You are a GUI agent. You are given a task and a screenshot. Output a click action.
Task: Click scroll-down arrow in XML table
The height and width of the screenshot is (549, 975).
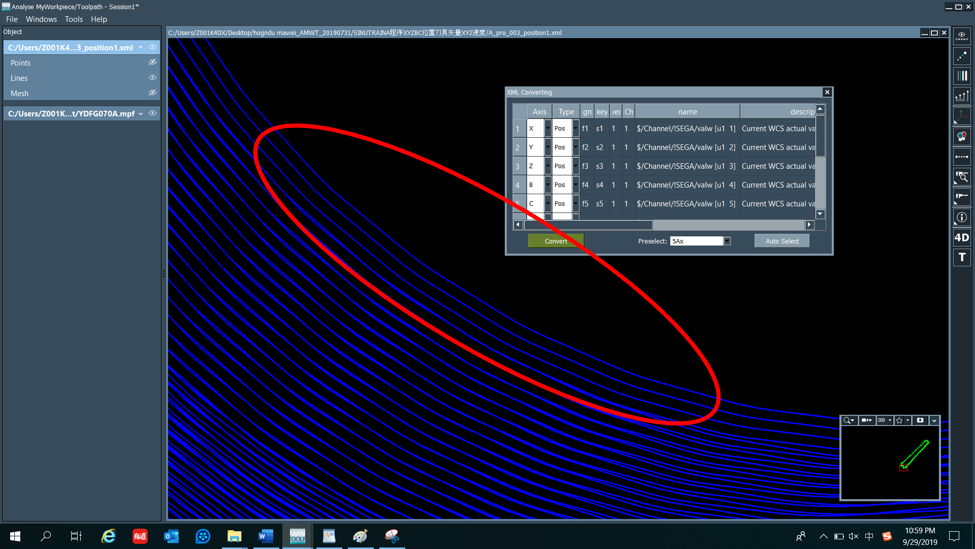tap(820, 214)
